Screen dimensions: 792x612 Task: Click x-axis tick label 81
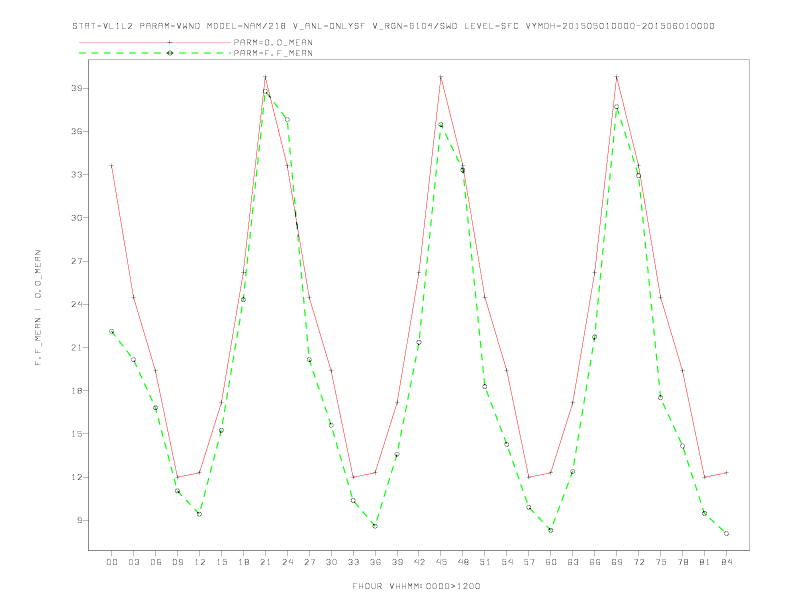pos(705,562)
